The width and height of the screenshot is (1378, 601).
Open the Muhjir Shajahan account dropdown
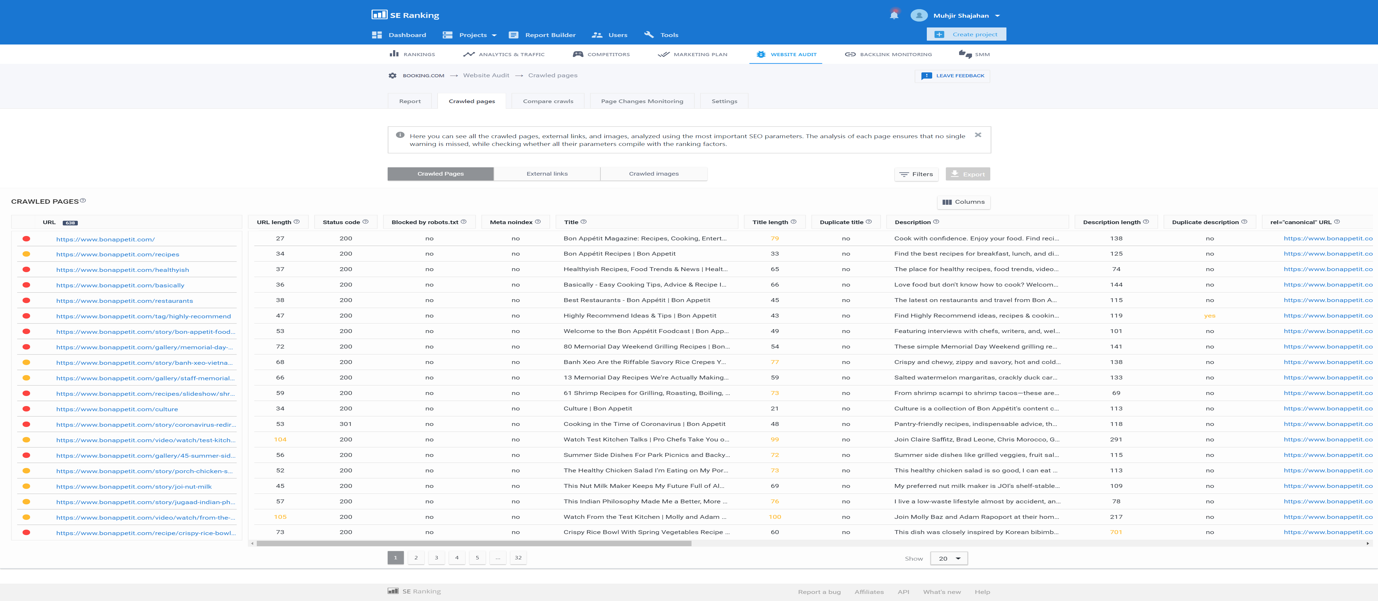tap(966, 16)
